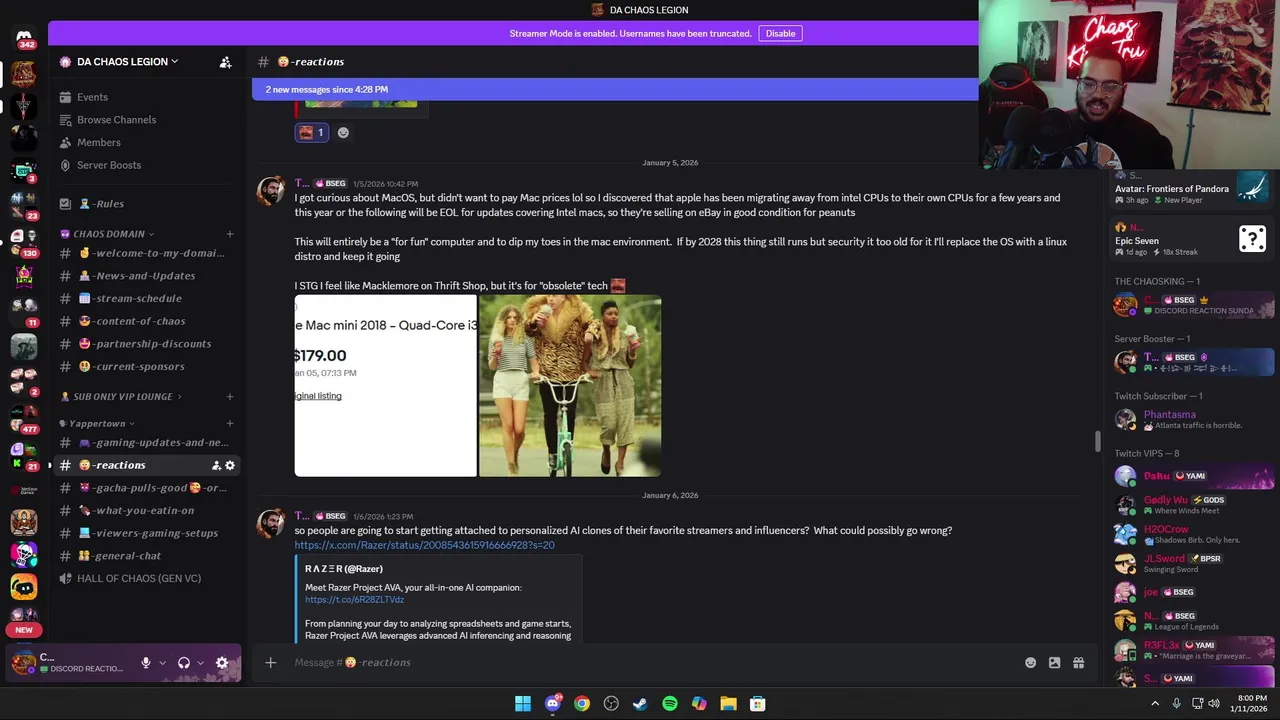Edit channel gear on -reactions channel
The width and height of the screenshot is (1280, 720).
(x=230, y=465)
